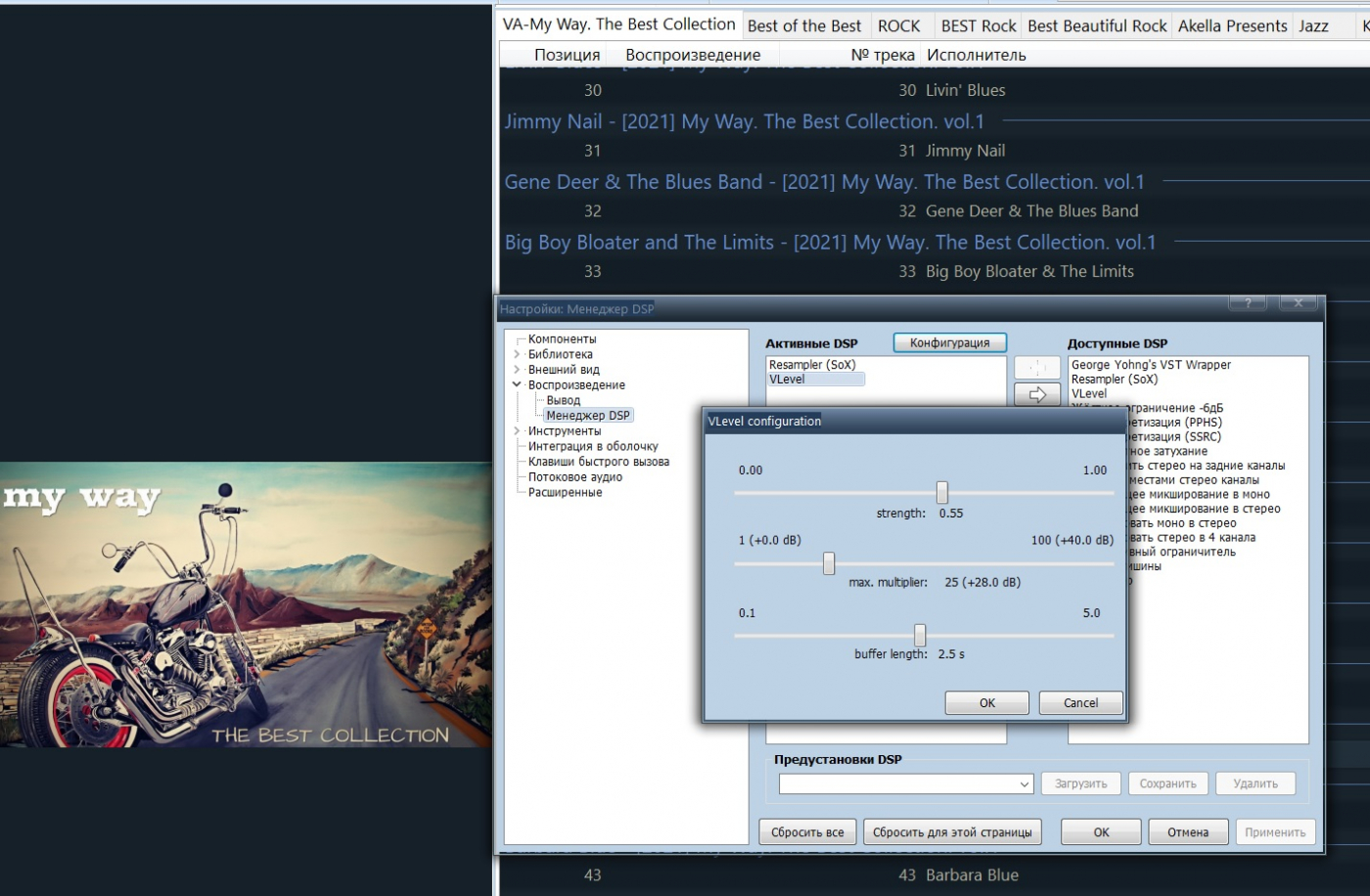Click Cancel in VLevel configuration dialog

[x=1080, y=703]
